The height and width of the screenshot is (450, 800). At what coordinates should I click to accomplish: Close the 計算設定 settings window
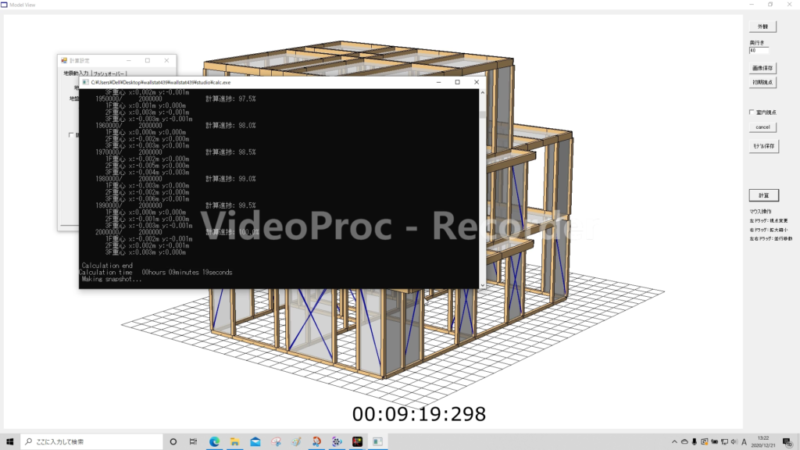tap(166, 60)
